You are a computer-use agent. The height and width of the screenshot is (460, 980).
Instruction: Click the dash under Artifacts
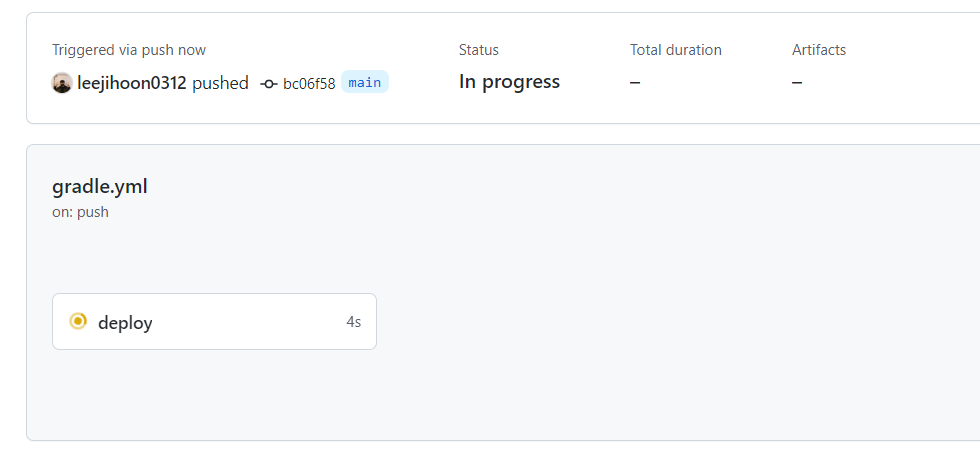click(x=797, y=83)
